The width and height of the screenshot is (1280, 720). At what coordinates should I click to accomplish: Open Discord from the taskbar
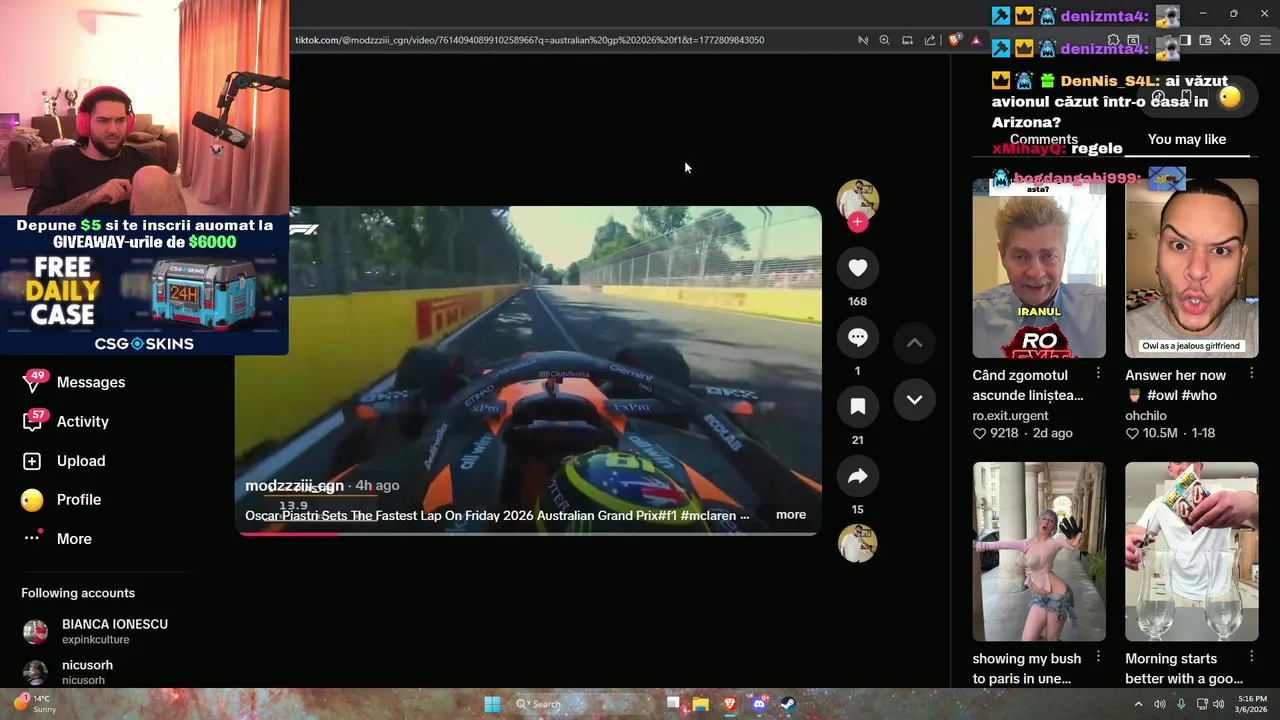(759, 704)
